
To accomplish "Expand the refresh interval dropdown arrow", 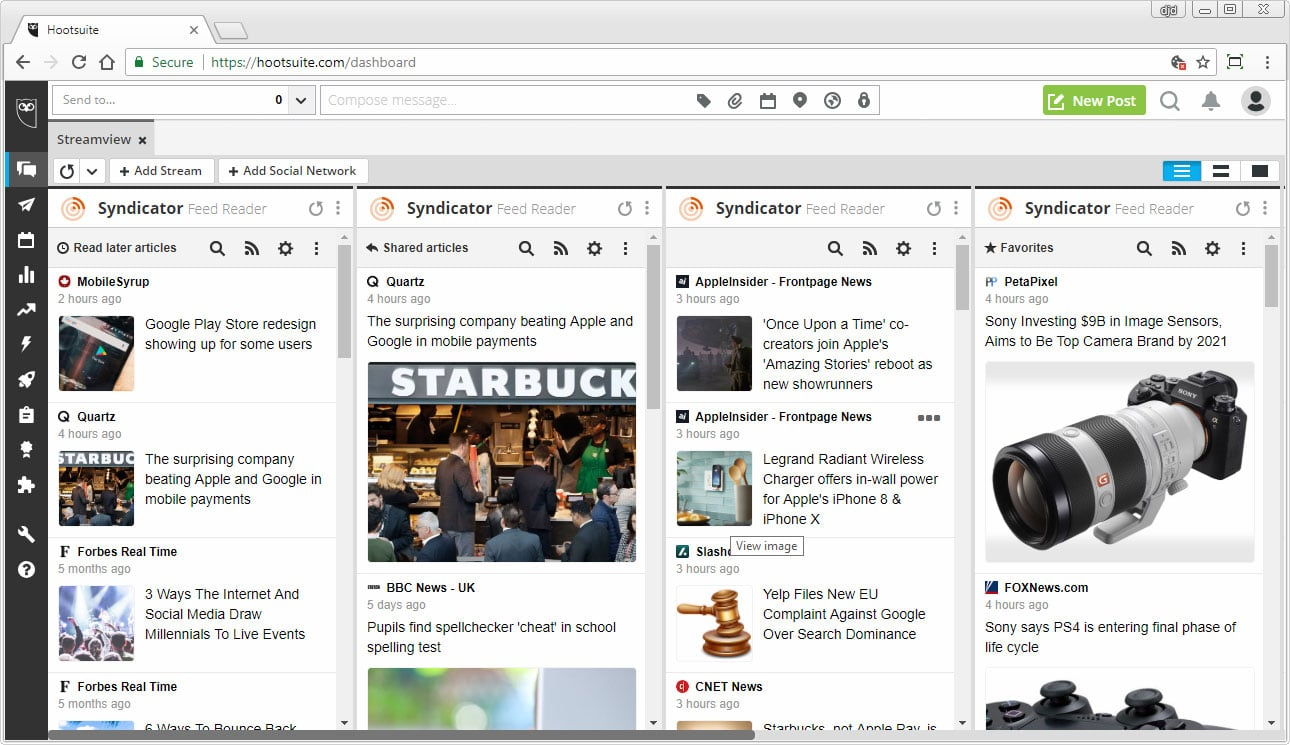I will point(92,171).
